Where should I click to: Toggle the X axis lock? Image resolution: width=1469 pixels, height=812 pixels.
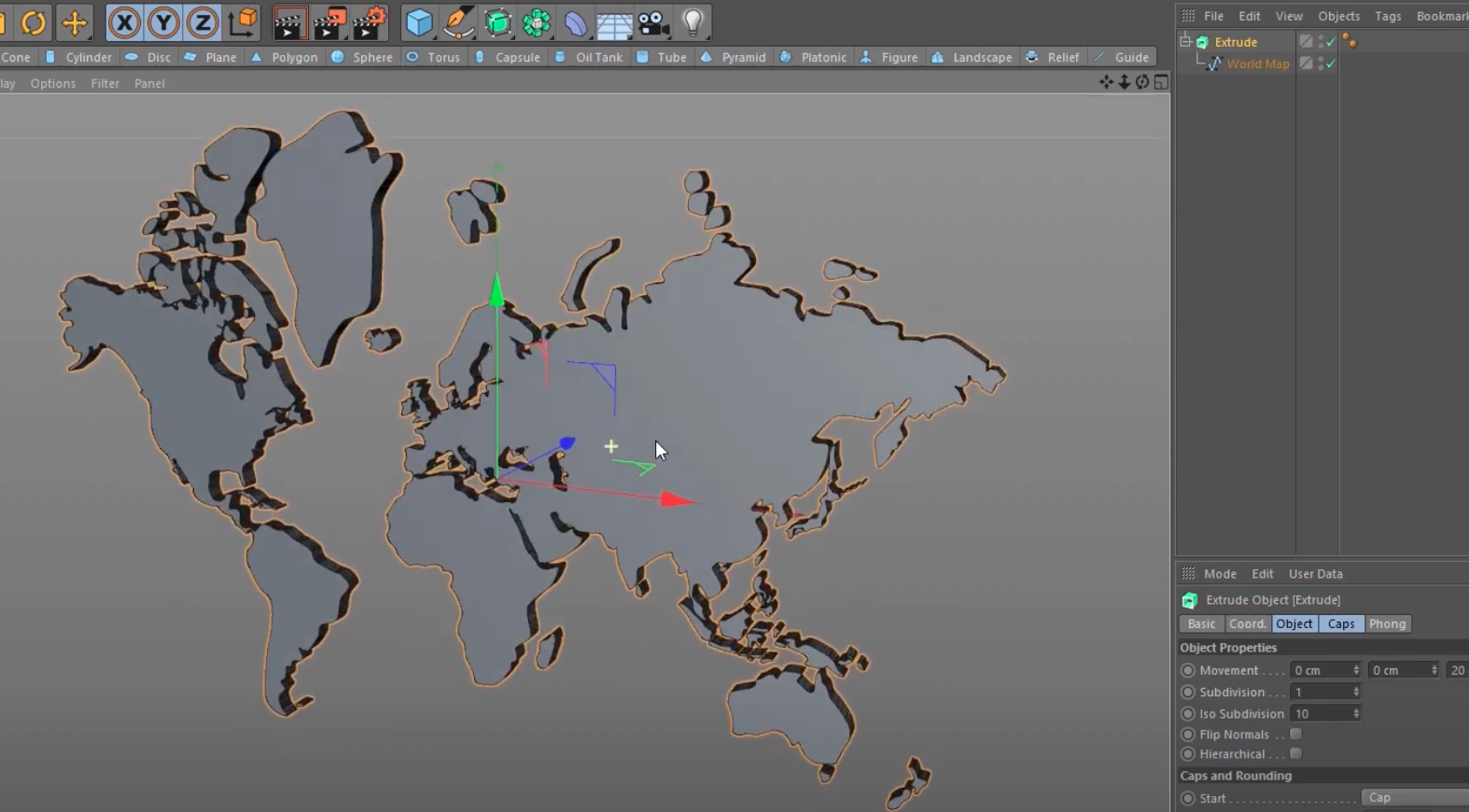tap(124, 22)
